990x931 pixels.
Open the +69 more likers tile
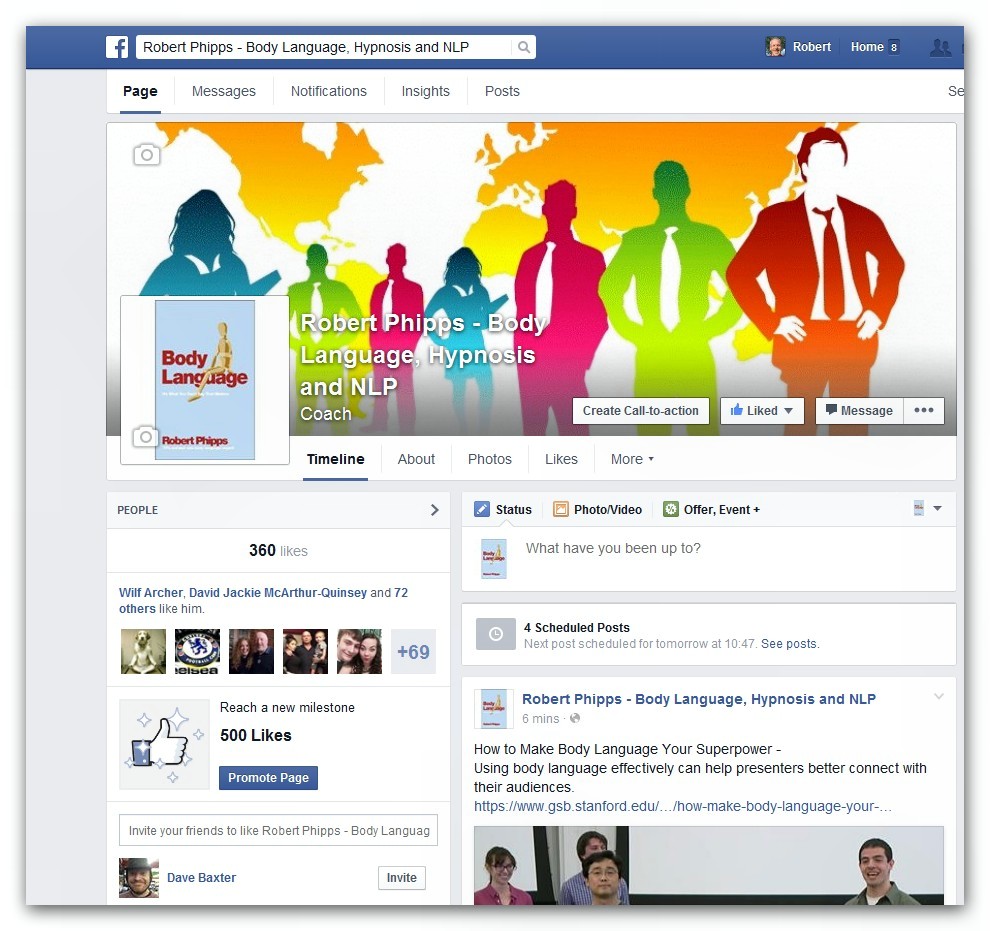coord(414,651)
